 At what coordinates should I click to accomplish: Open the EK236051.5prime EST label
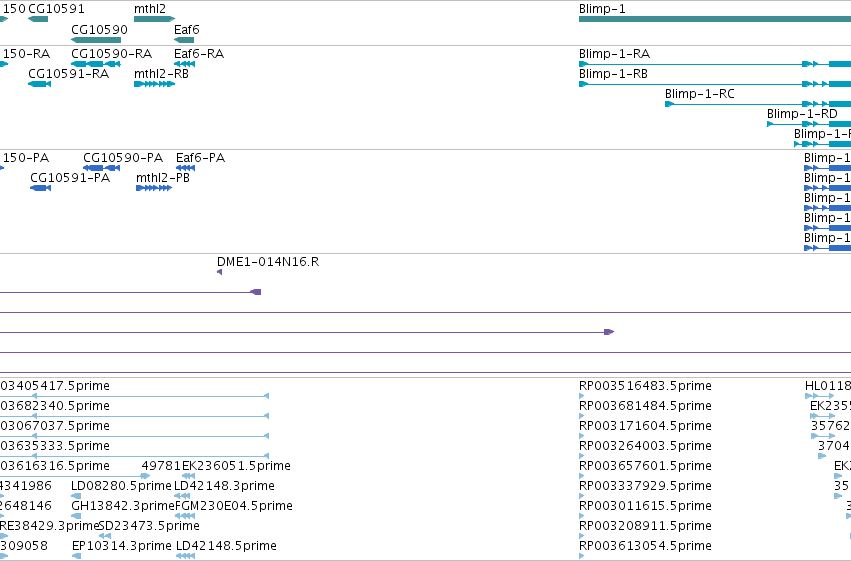coord(236,466)
